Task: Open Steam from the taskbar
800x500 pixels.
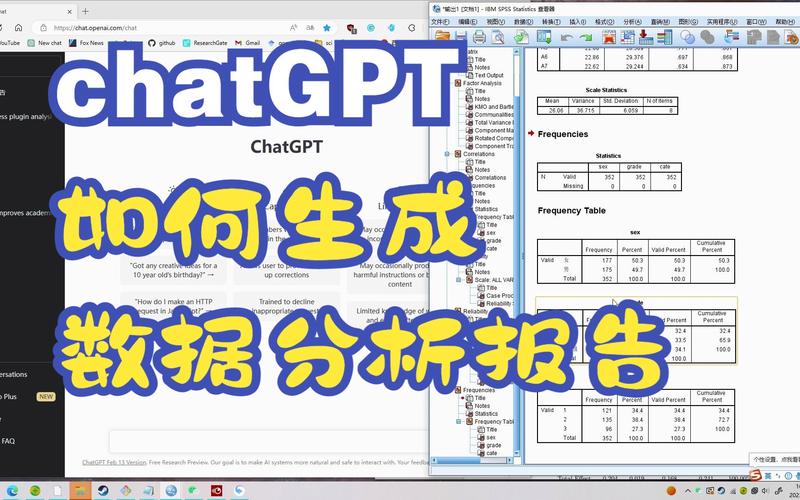Action: [103, 491]
